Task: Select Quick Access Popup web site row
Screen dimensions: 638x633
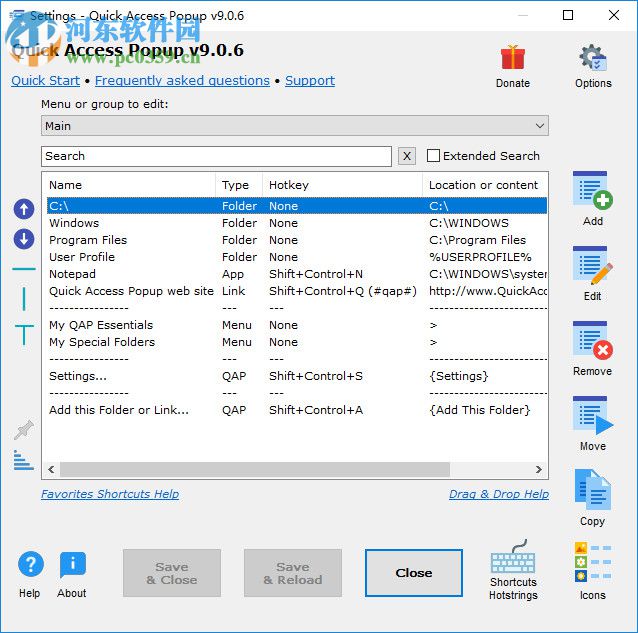Action: tap(297, 291)
